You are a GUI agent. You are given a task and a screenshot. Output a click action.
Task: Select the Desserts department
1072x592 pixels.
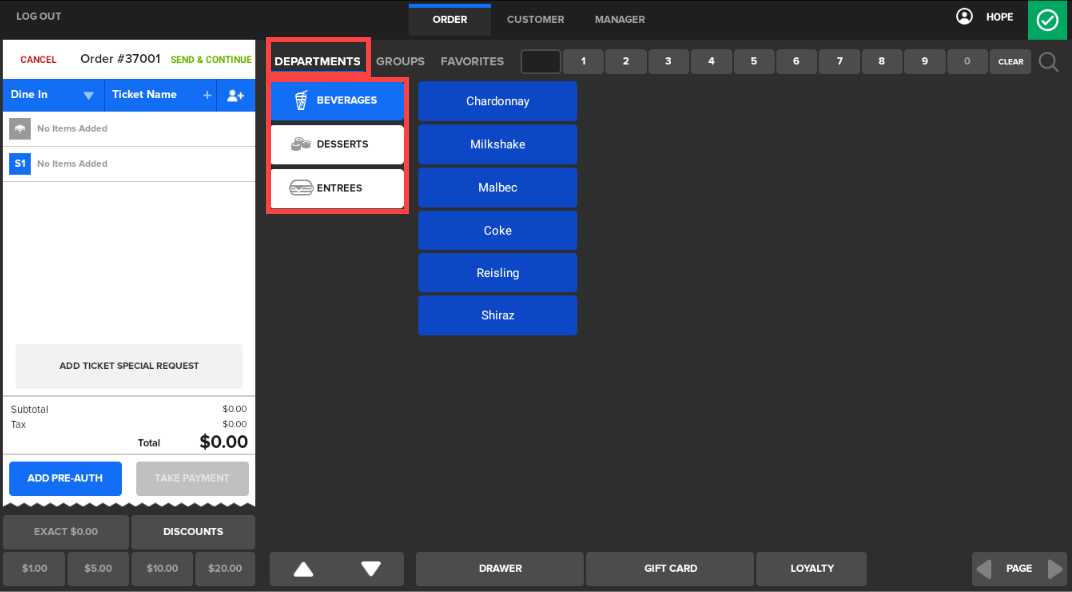(337, 145)
